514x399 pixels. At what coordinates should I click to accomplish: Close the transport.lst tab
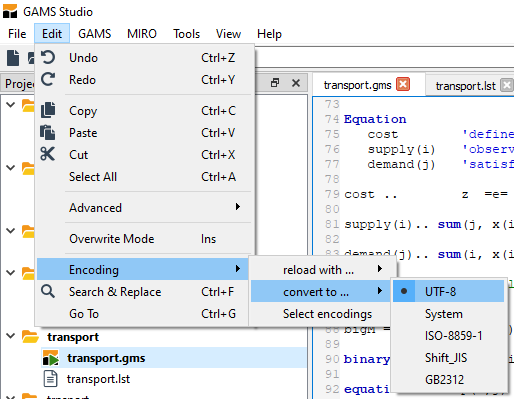[507, 85]
